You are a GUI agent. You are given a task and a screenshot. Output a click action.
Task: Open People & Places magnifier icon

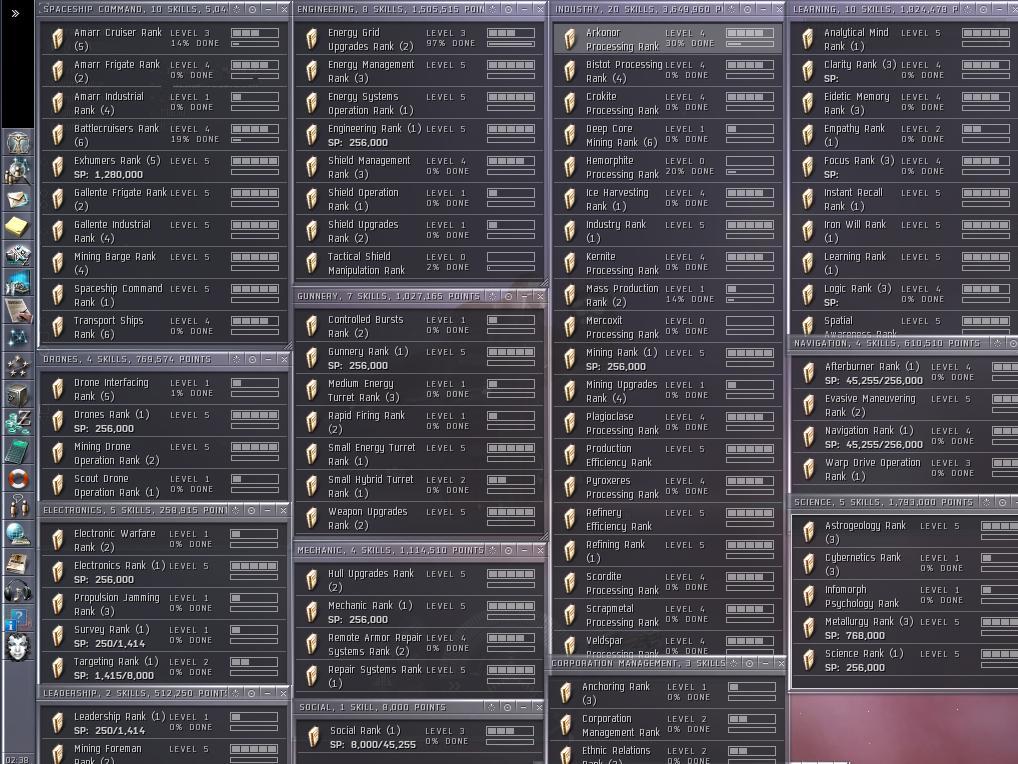(x=18, y=171)
